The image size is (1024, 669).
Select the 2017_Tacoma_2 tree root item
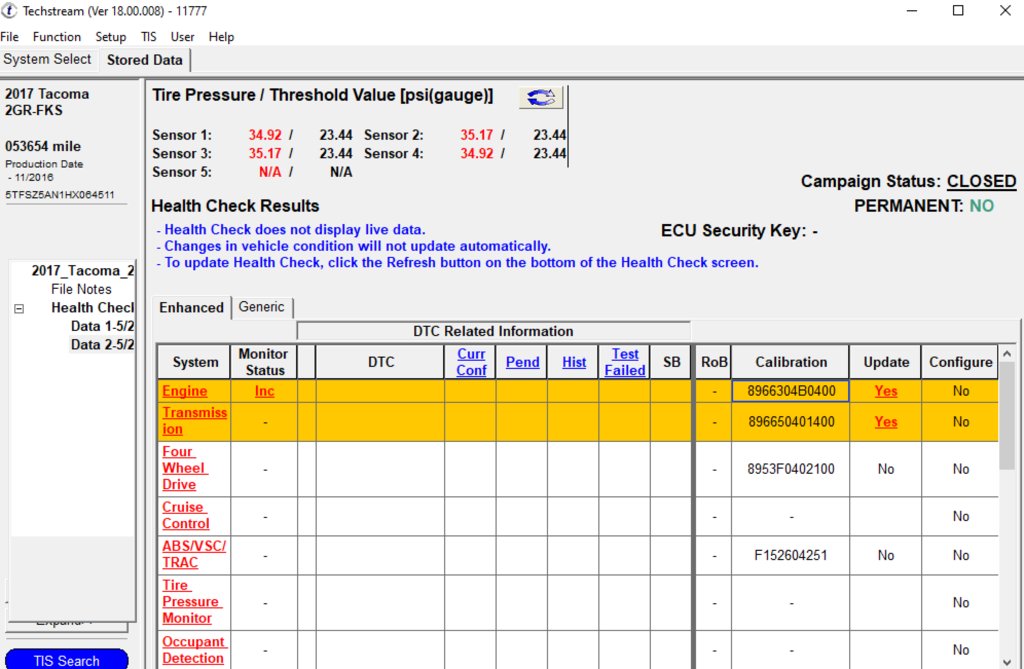coord(83,270)
